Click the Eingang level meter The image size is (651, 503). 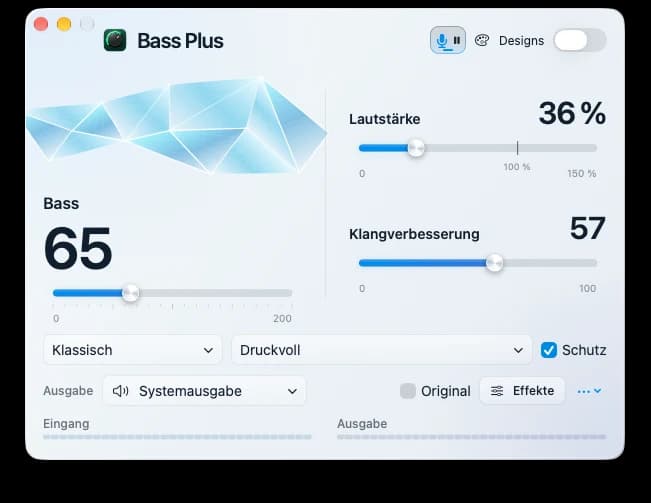point(177,437)
